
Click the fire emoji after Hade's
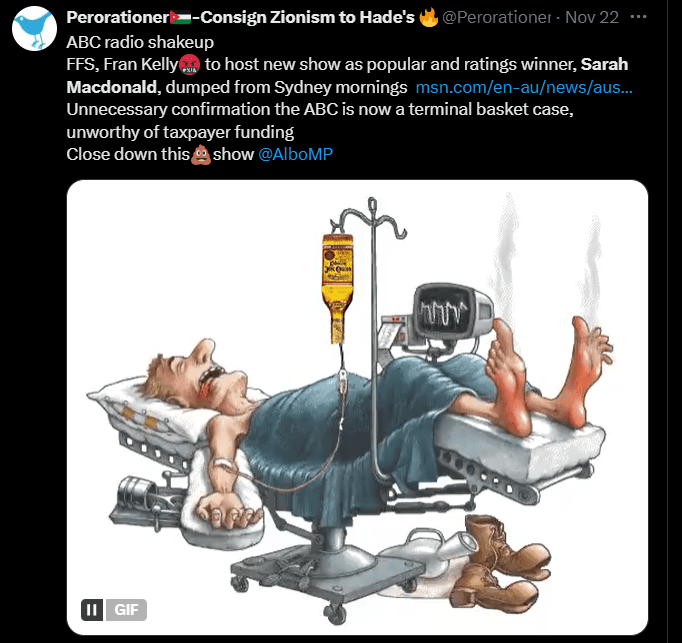(x=429, y=19)
